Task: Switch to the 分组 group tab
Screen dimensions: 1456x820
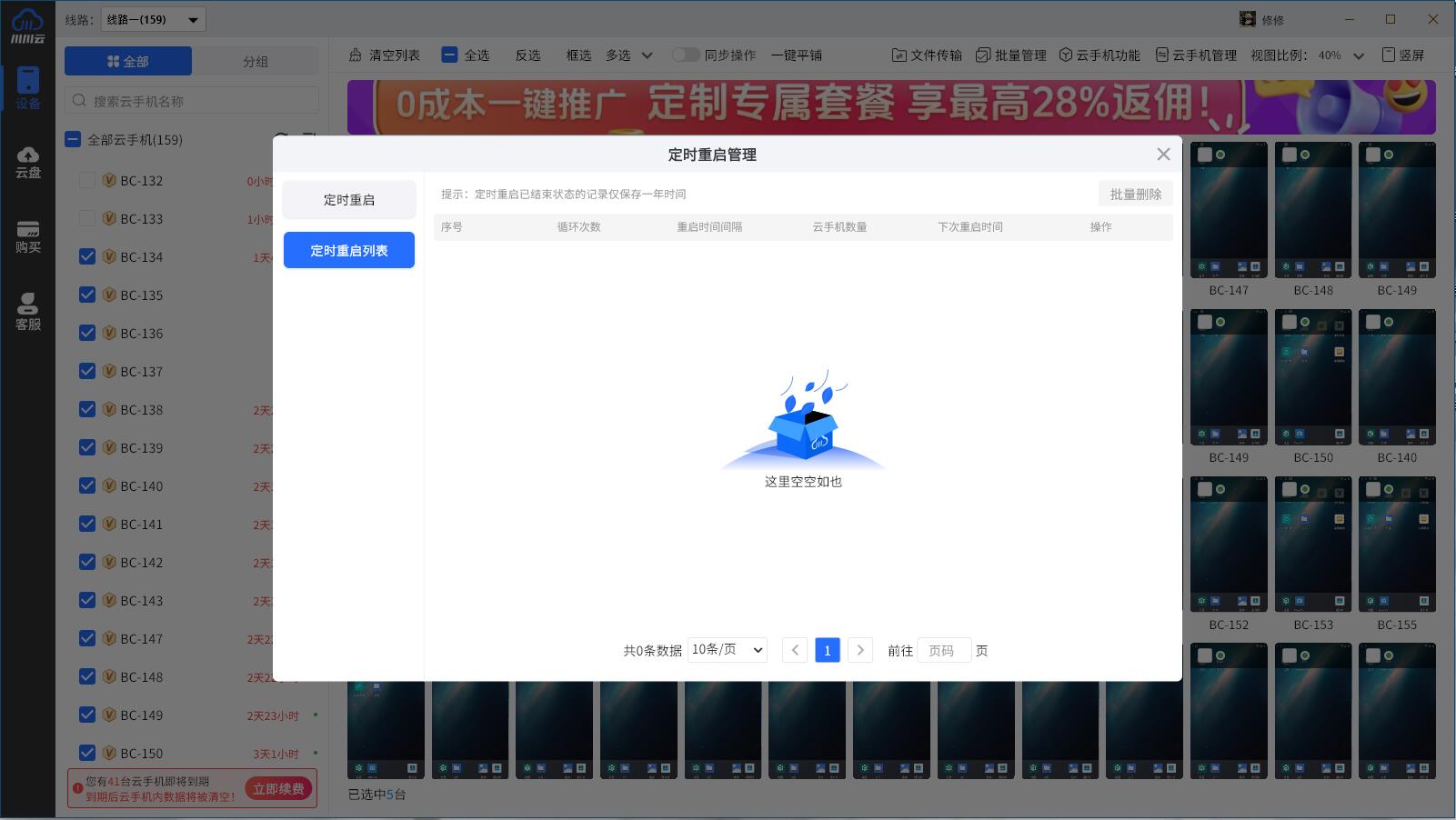Action: pyautogui.click(x=255, y=62)
